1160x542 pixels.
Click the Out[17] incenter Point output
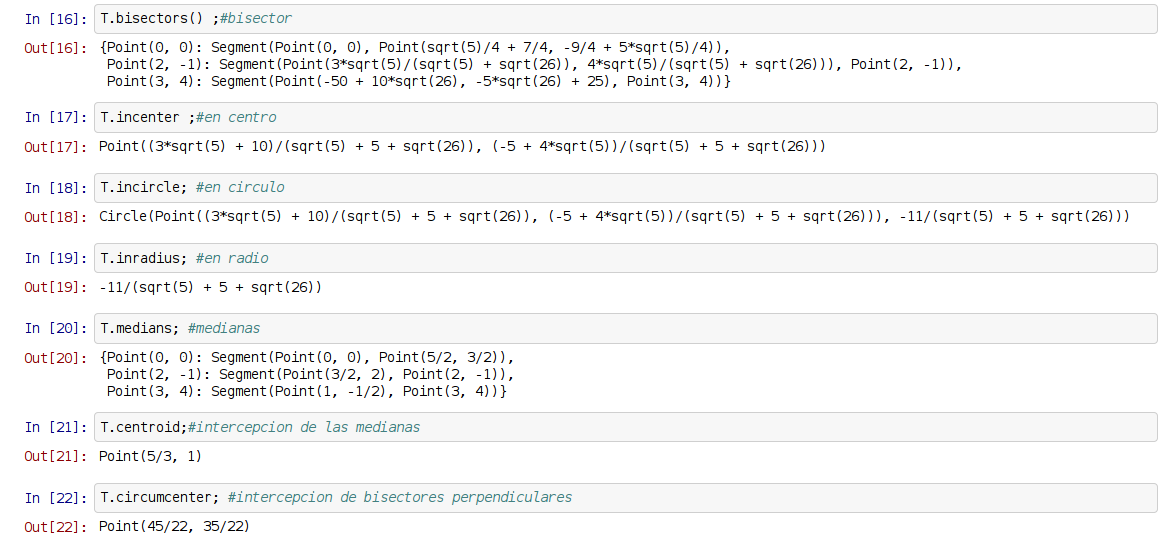(462, 146)
